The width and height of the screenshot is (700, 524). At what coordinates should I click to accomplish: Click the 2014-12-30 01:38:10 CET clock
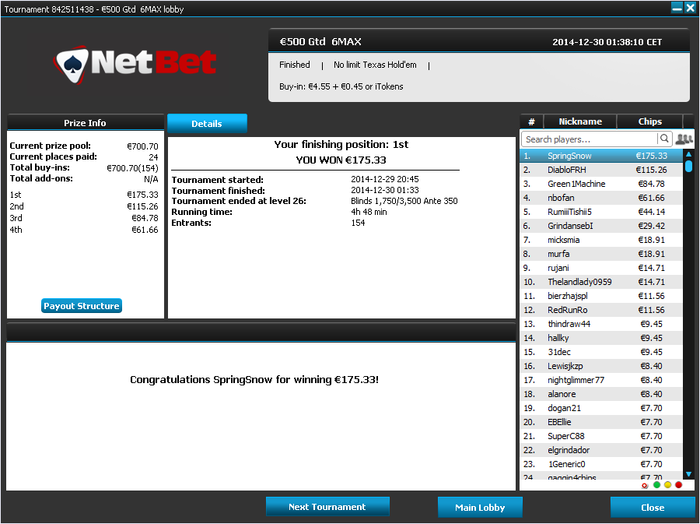point(607,42)
